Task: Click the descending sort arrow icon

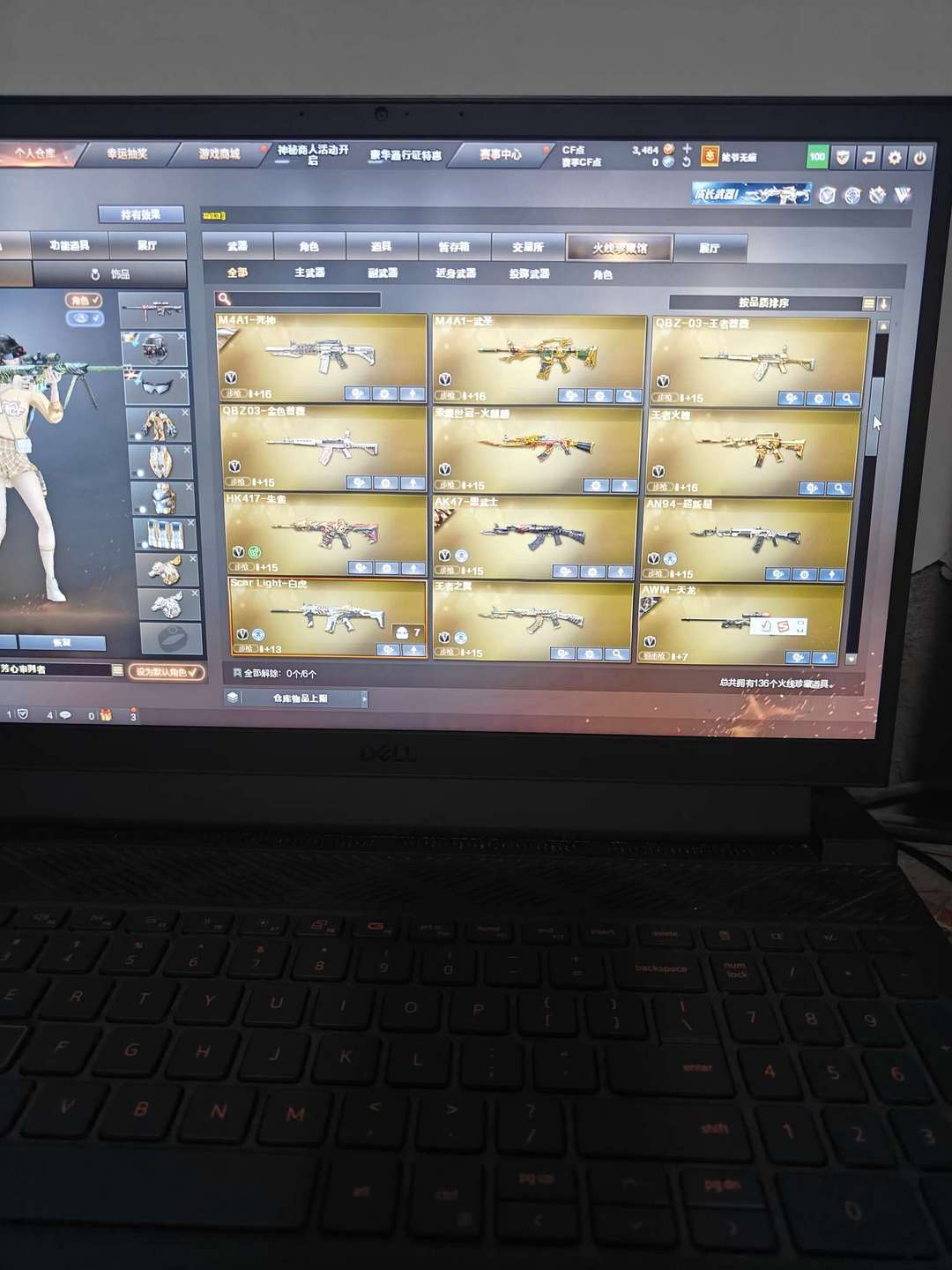Action: (883, 303)
